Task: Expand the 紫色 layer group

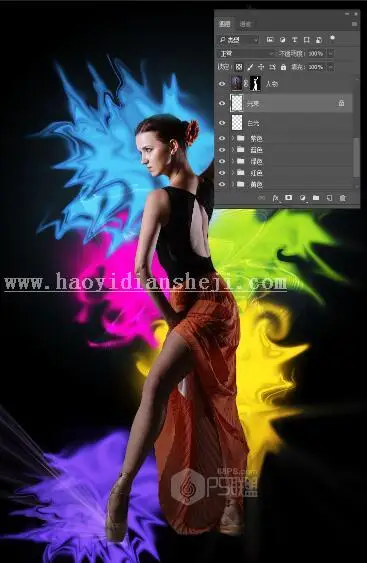Action: coord(233,138)
